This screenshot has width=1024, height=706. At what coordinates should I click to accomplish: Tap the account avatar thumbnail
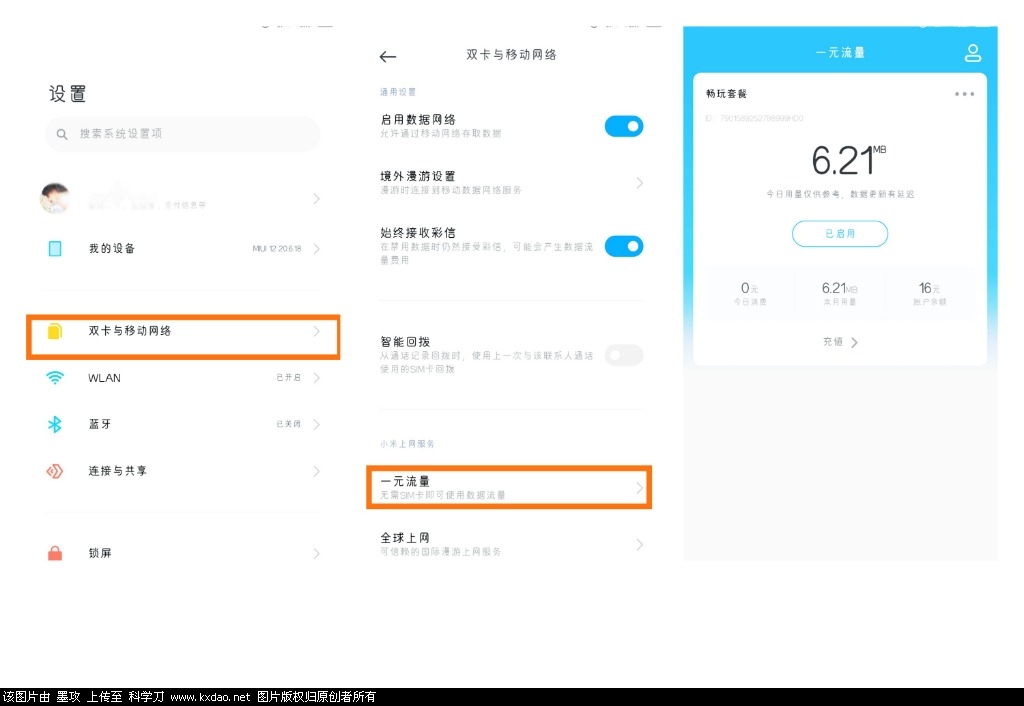[x=55, y=198]
